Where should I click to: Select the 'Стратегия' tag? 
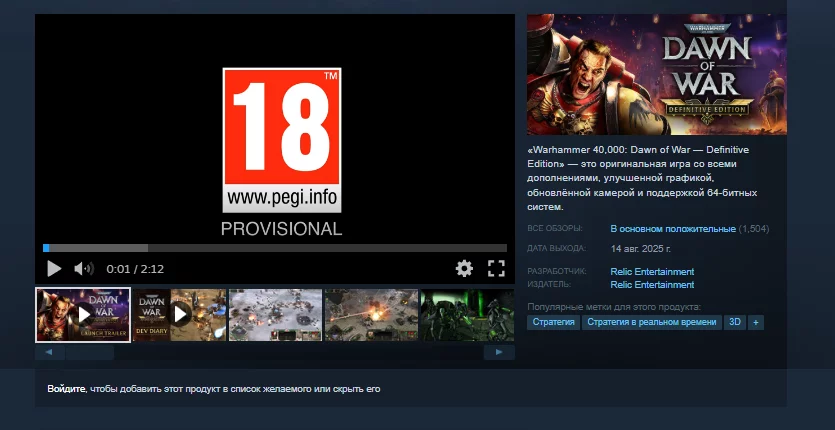553,322
